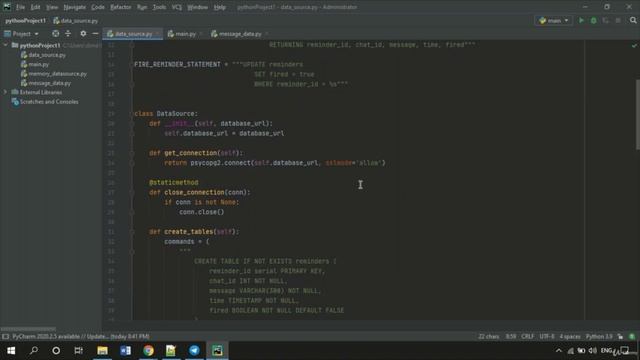Open Google Chrome from taskbar
This screenshot has width=640, height=360.
149,351
